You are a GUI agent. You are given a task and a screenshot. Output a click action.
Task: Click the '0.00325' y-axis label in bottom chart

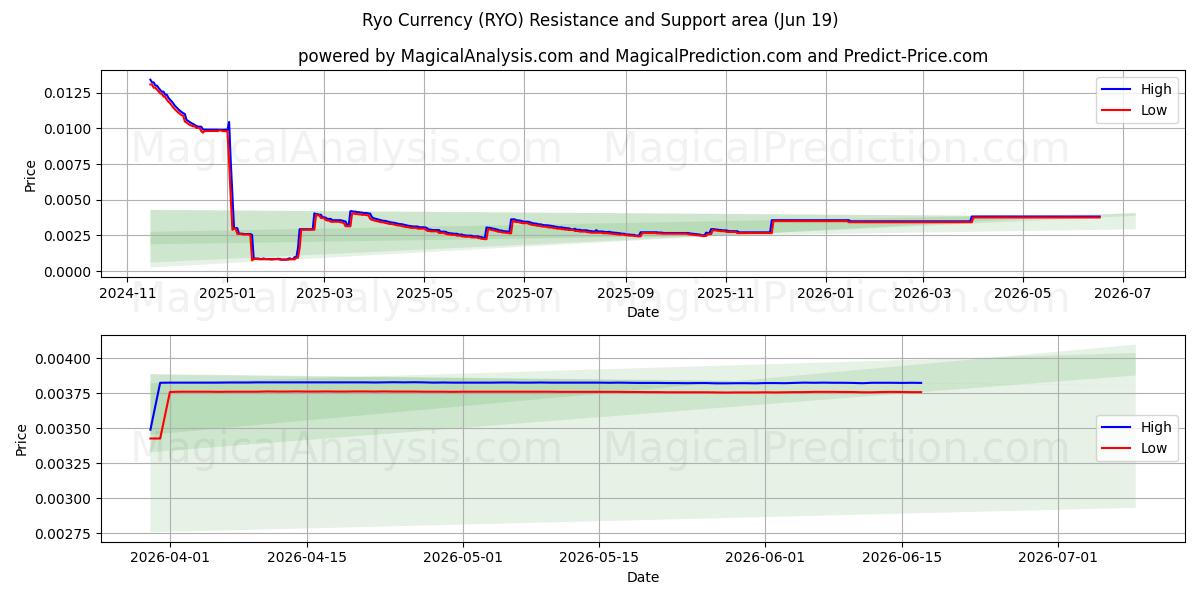pos(66,464)
